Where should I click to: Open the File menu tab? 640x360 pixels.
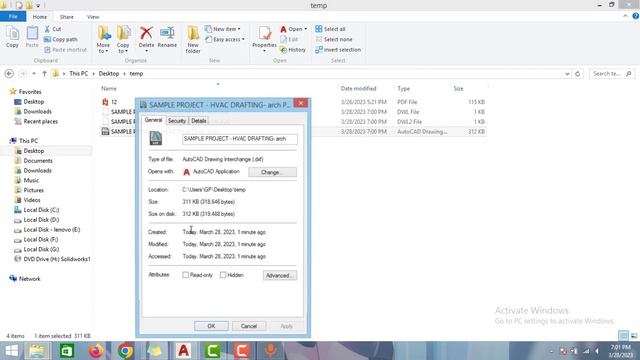[x=13, y=16]
